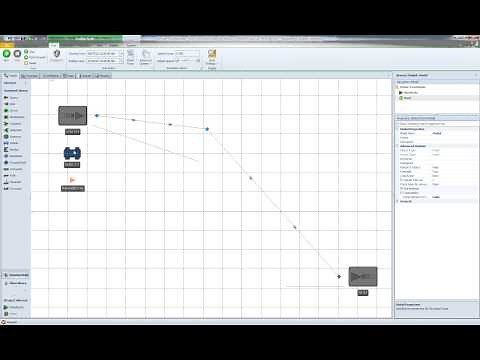Collapse the Advanced Options property category
The width and height of the screenshot is (480, 360).
click(x=398, y=146)
